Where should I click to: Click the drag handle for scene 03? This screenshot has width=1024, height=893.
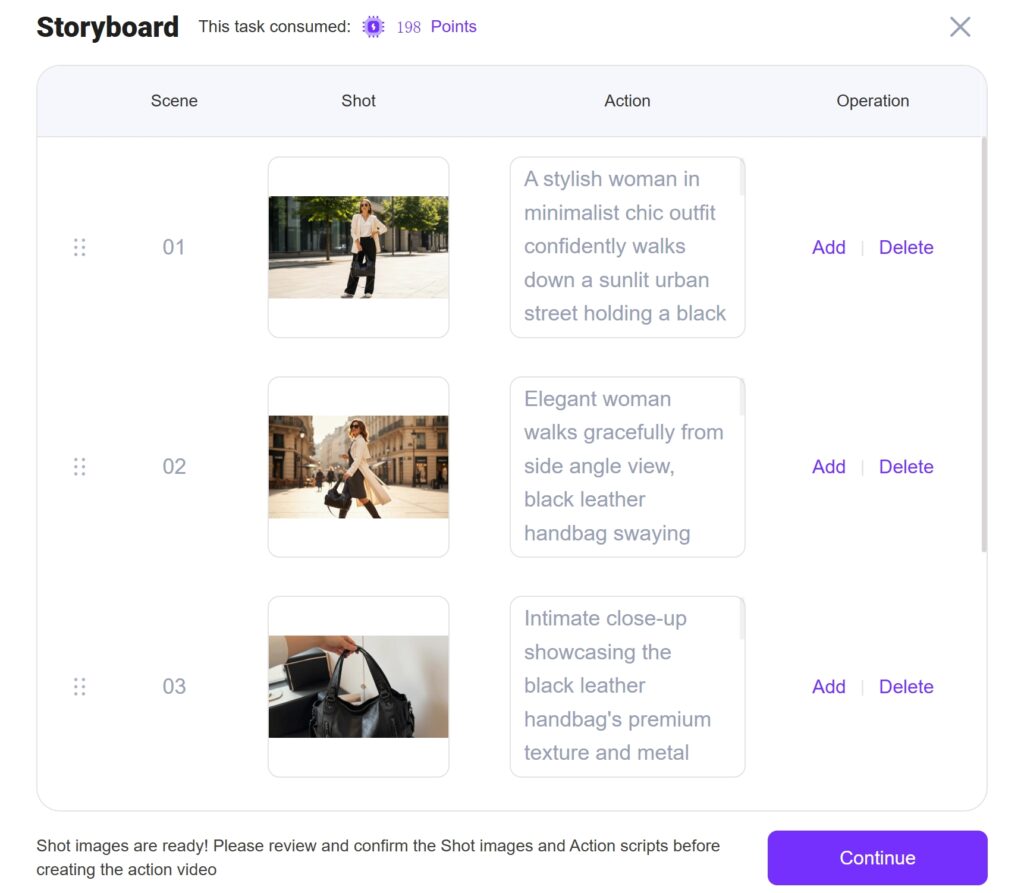[80, 687]
